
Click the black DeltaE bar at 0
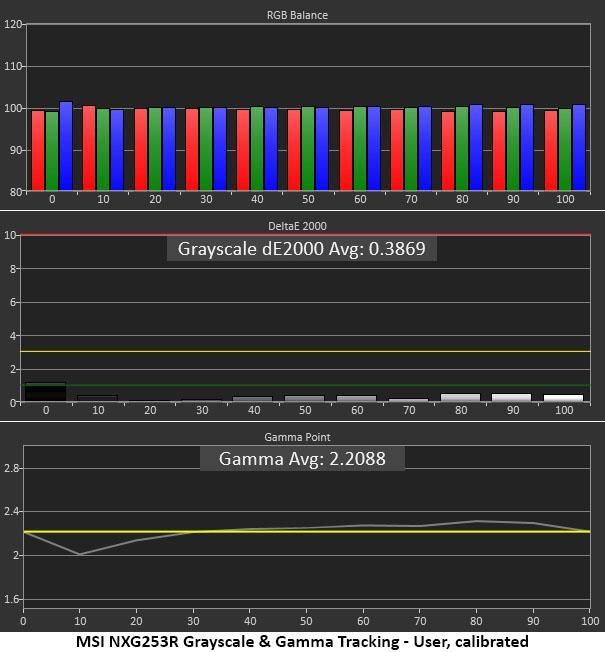click(x=45, y=392)
